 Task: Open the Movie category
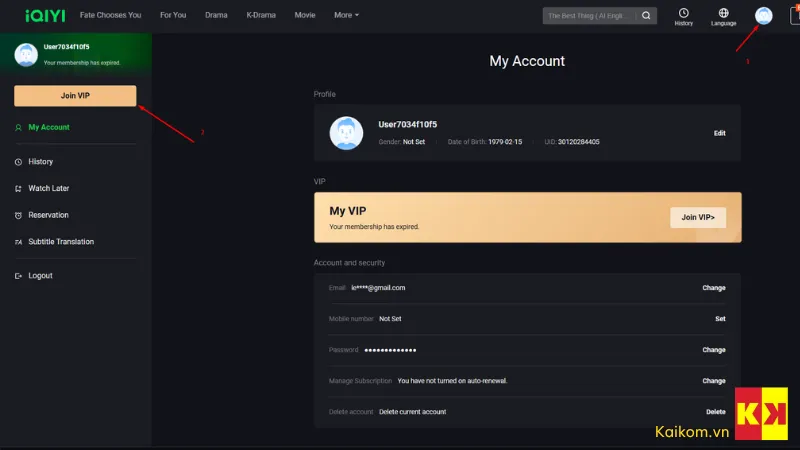pyautogui.click(x=305, y=15)
